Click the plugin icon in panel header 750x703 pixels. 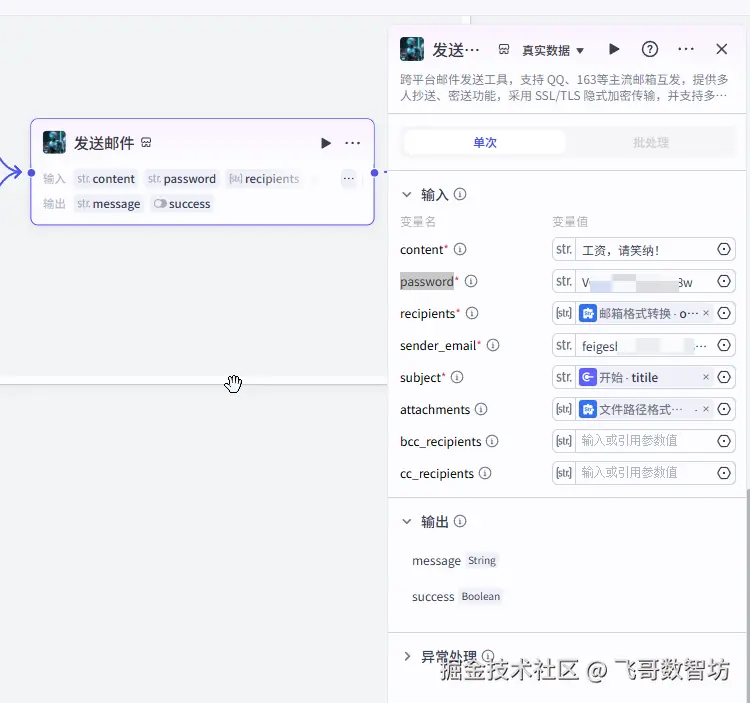(x=504, y=49)
